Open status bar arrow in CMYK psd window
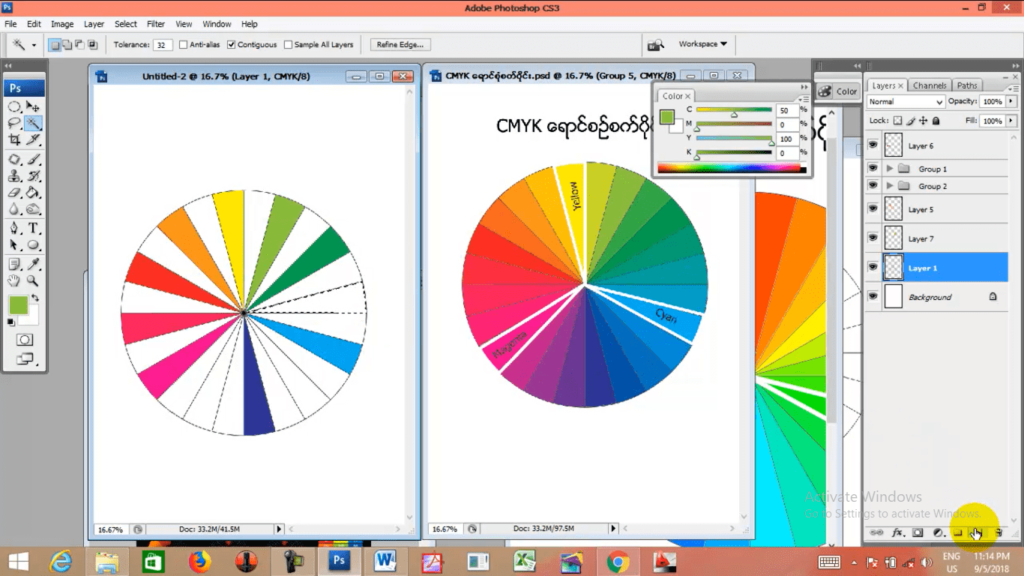This screenshot has height=576, width=1024. [613, 528]
